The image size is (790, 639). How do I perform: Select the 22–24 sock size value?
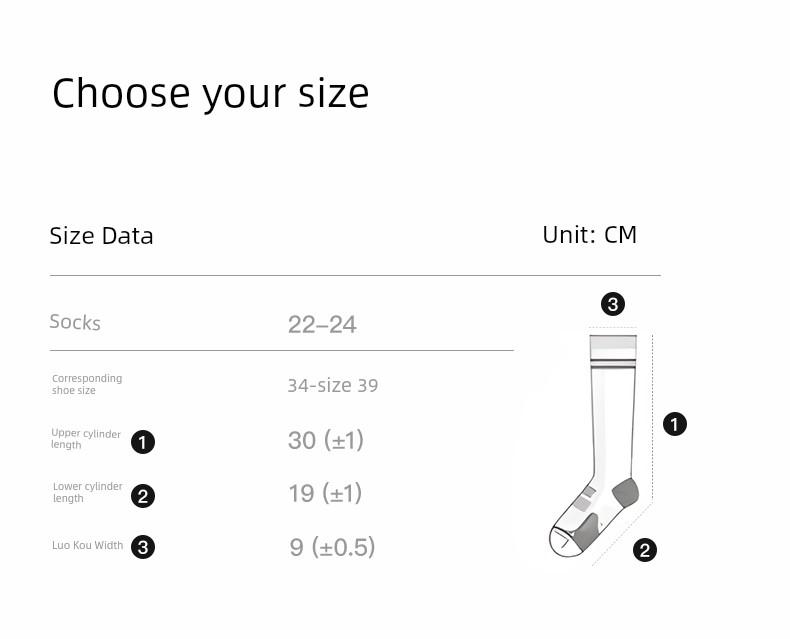[x=322, y=324]
